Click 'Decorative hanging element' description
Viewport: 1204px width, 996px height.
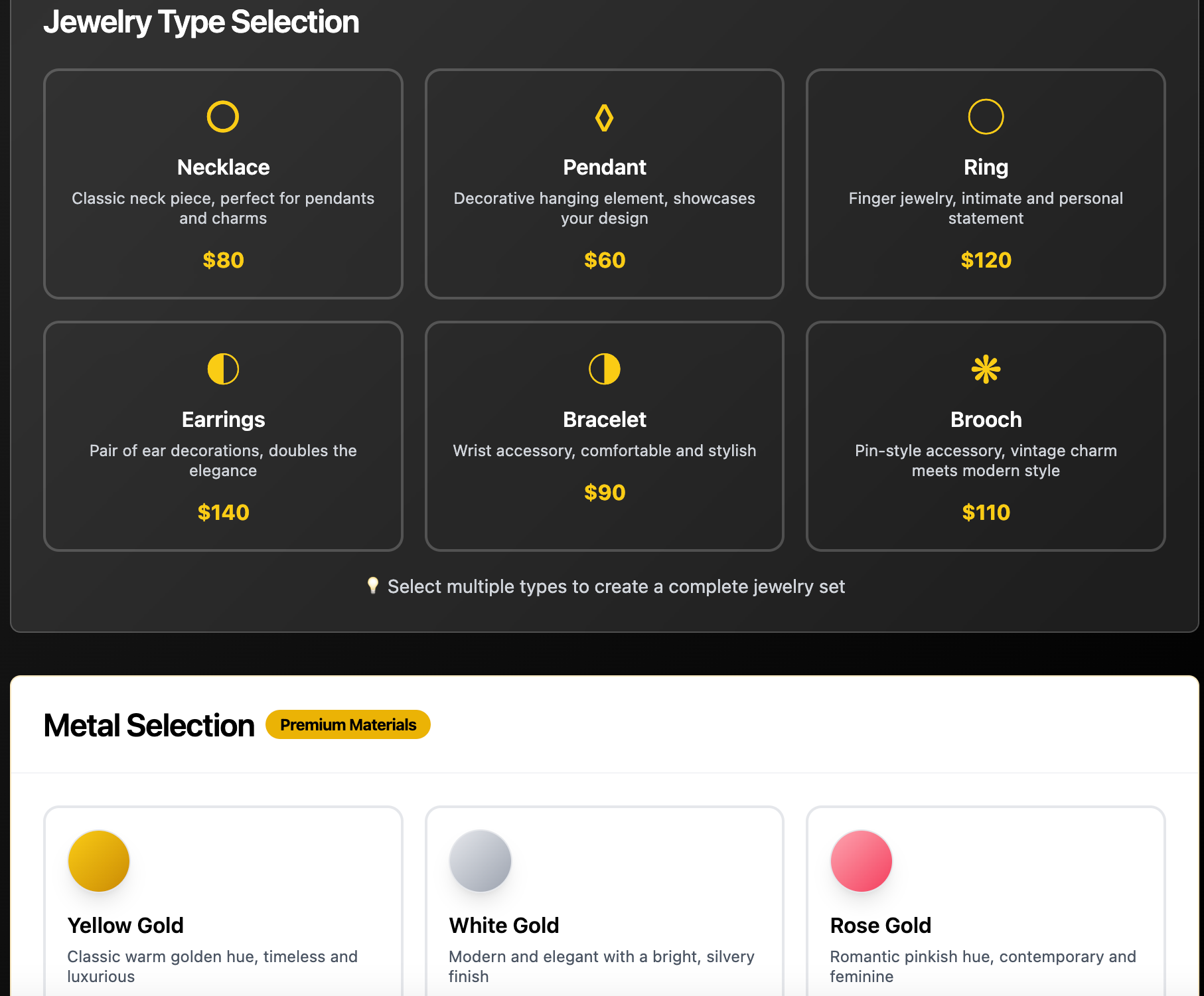[604, 208]
